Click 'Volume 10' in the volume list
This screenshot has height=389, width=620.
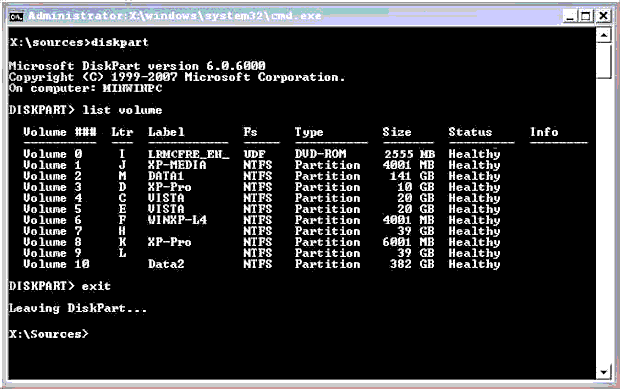pyautogui.click(x=56, y=264)
